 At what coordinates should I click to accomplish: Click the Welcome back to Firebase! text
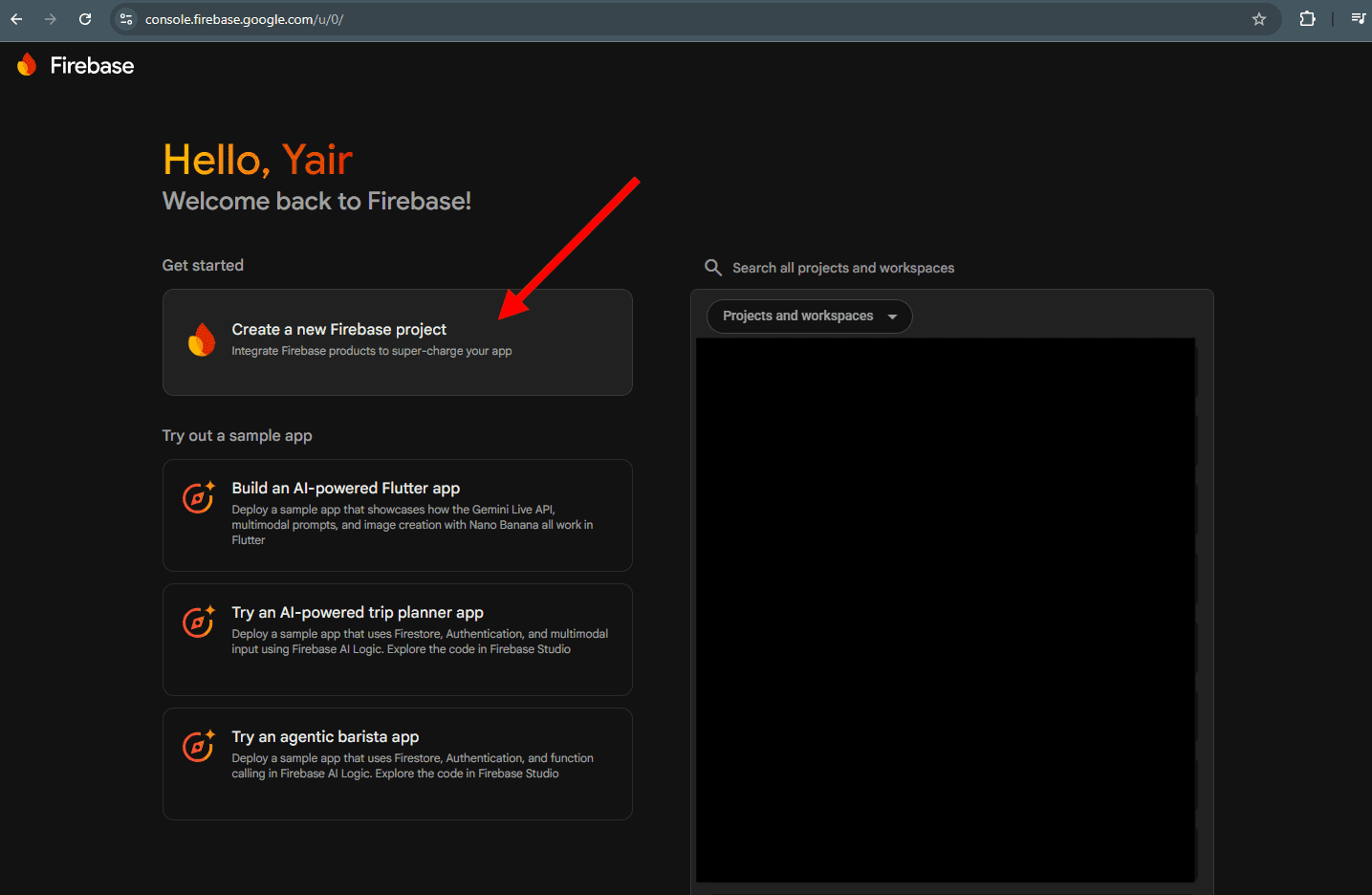[x=316, y=201]
